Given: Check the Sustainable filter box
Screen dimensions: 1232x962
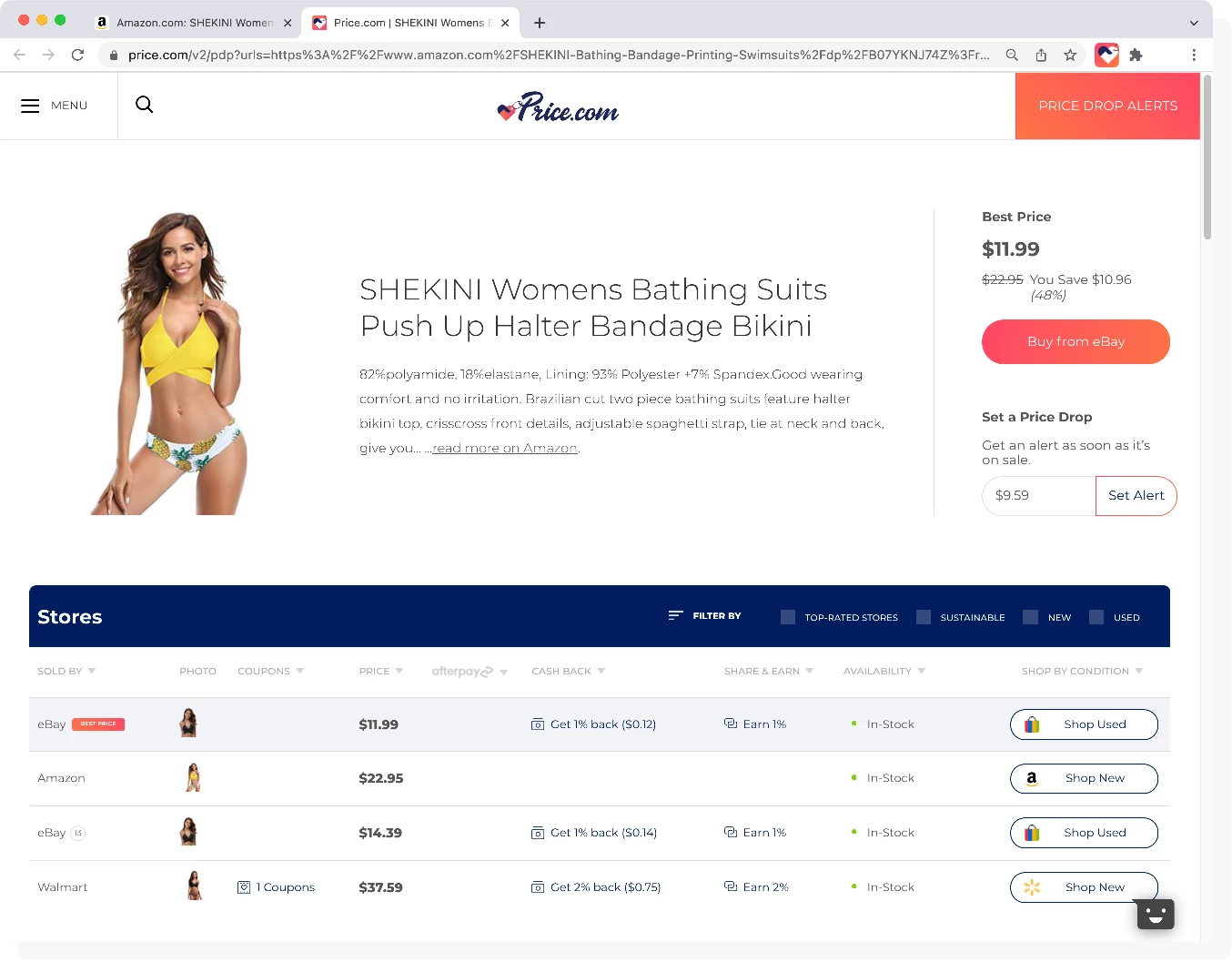Looking at the screenshot, I should coord(924,616).
